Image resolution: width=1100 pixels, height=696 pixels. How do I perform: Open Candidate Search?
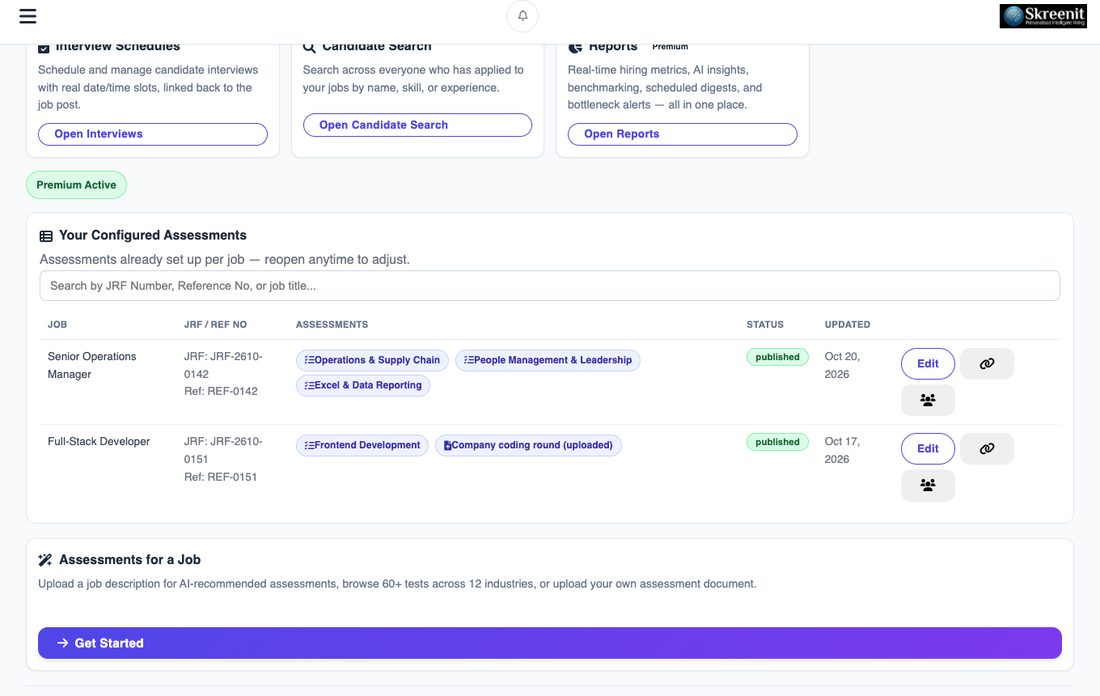[x=417, y=125]
